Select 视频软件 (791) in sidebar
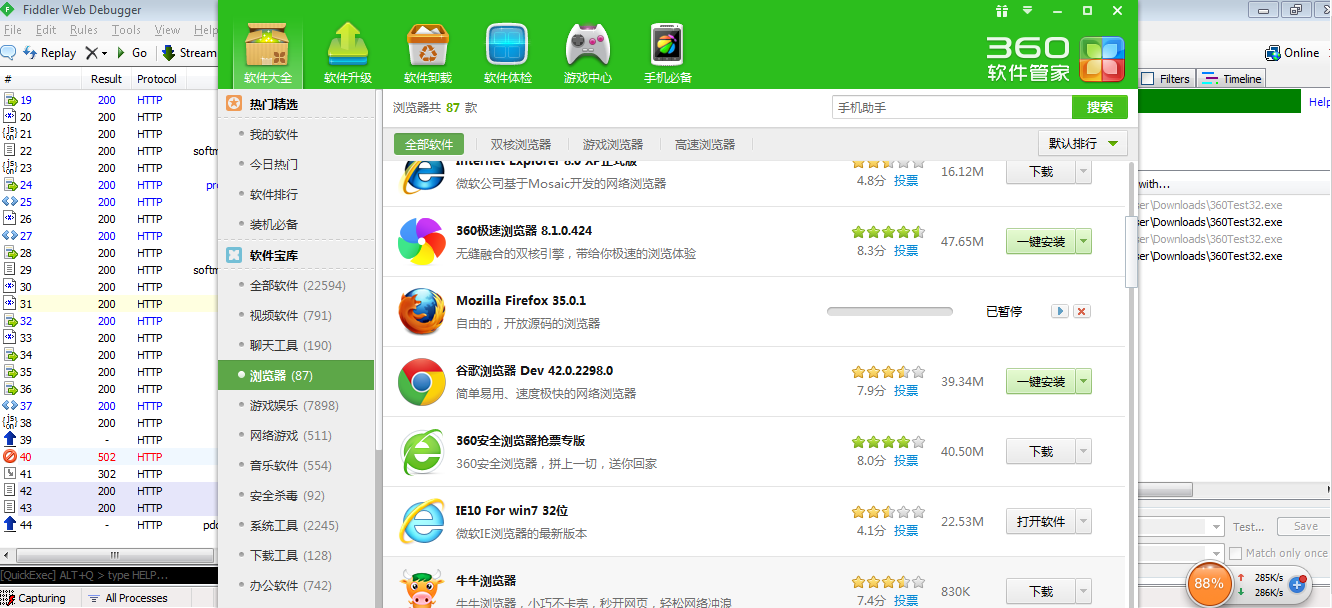The height and width of the screenshot is (608, 1332). [x=296, y=316]
